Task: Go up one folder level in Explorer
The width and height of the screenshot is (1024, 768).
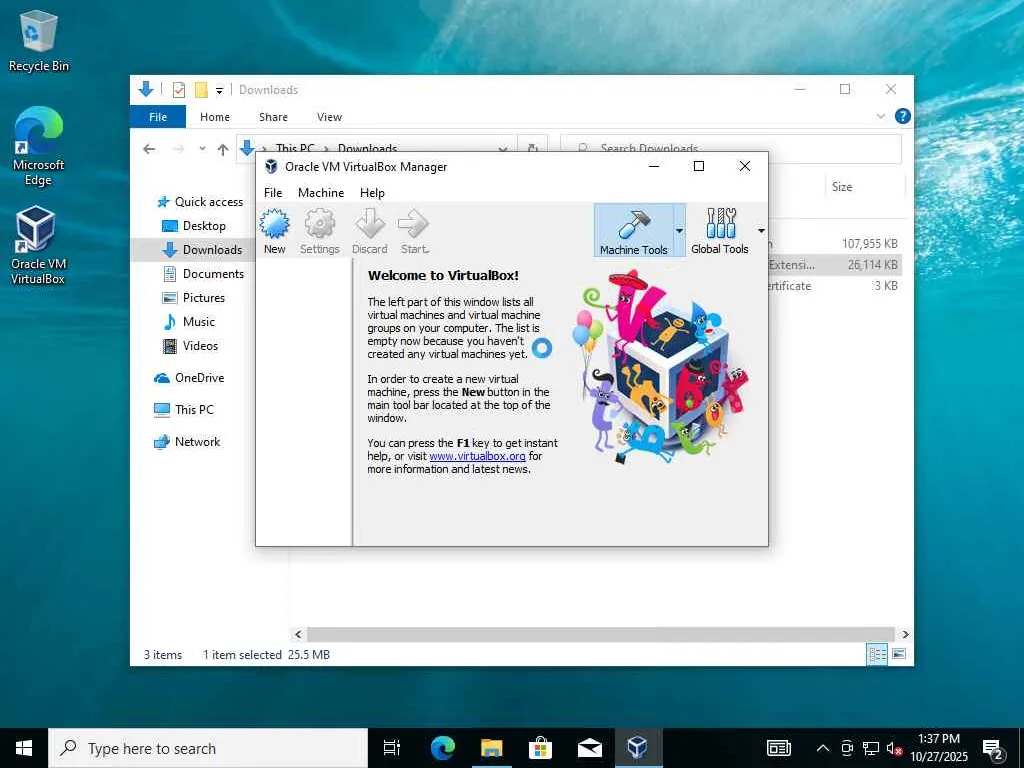Action: click(223, 149)
